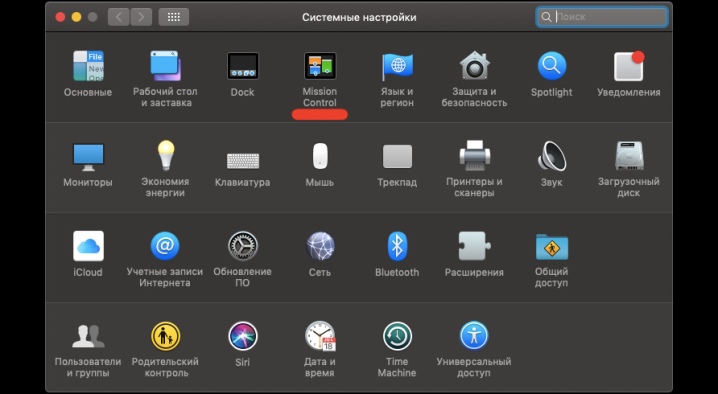This screenshot has height=394, width=718.
Task: Click the show all grid button
Action: click(x=174, y=17)
